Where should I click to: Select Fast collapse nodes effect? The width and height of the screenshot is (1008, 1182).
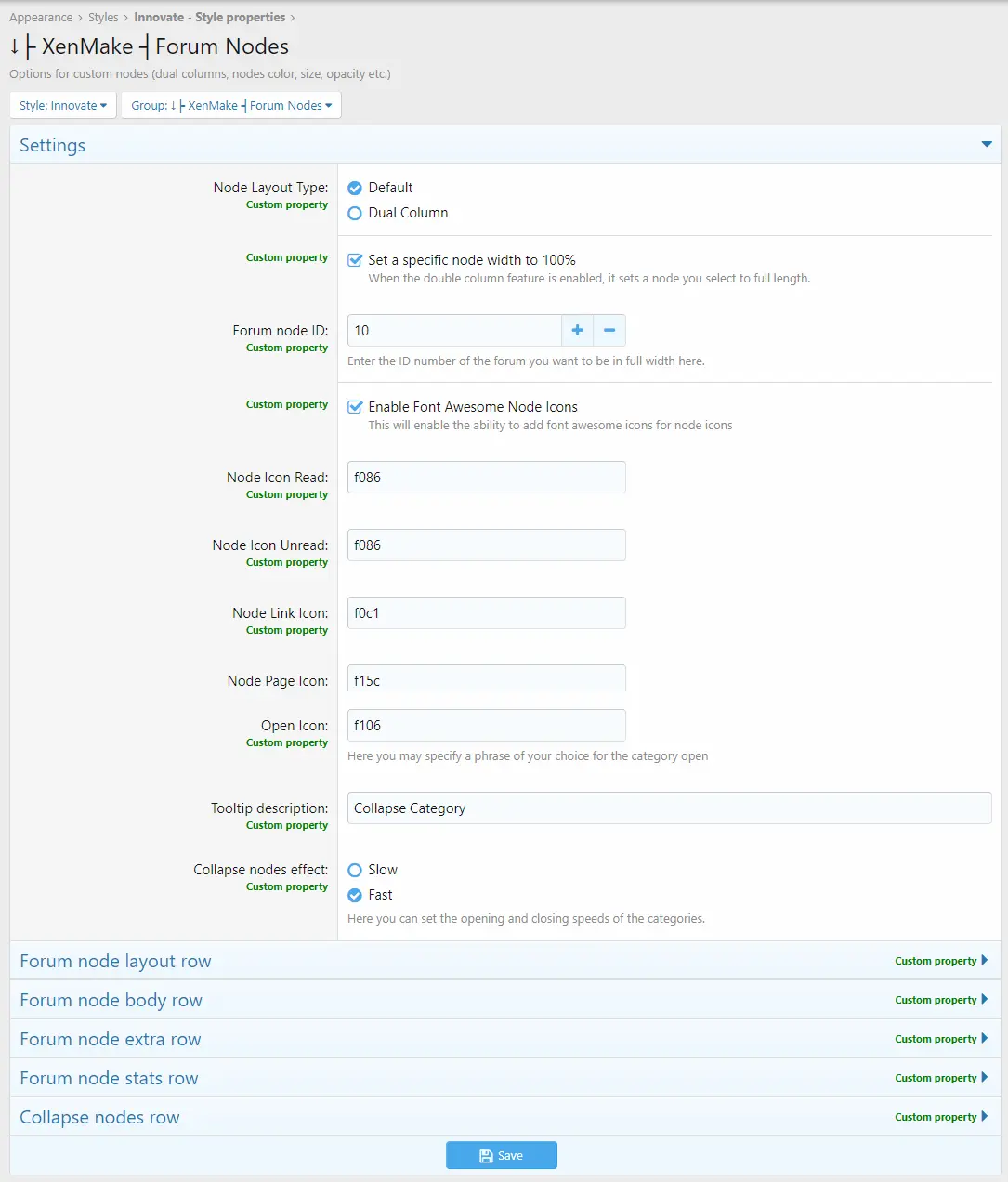tap(355, 895)
